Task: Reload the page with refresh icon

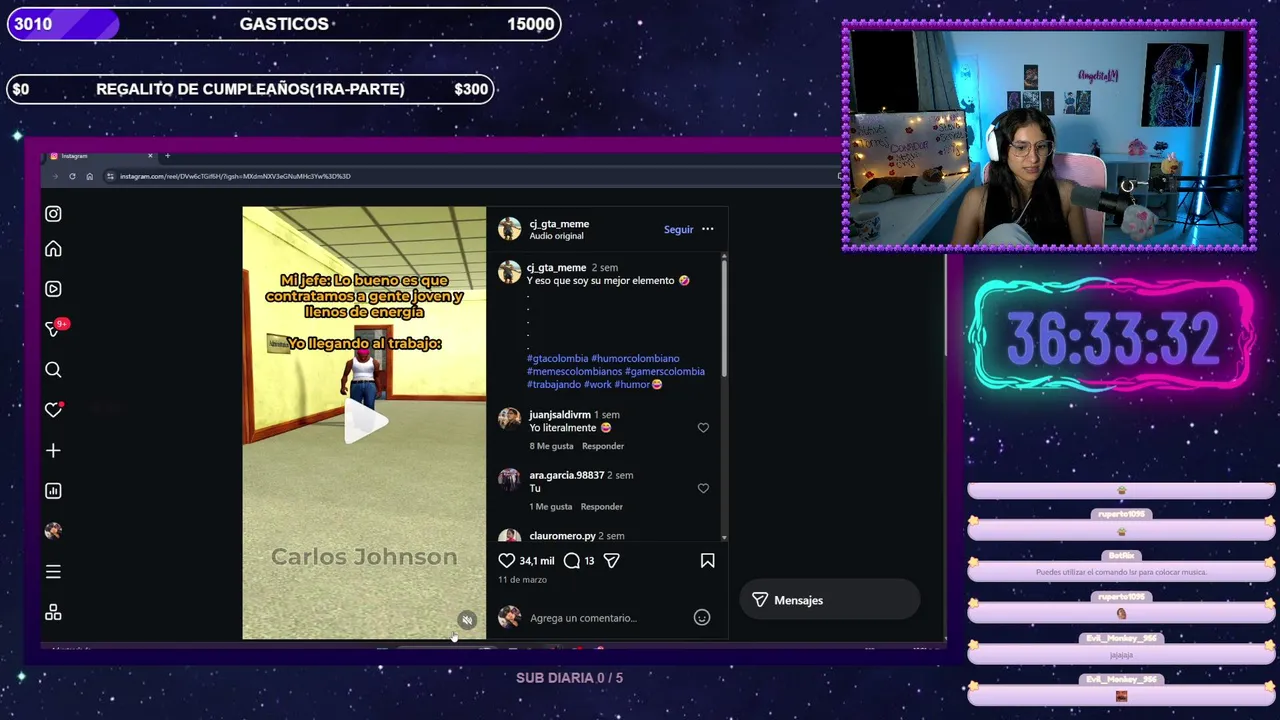Action: click(x=72, y=176)
